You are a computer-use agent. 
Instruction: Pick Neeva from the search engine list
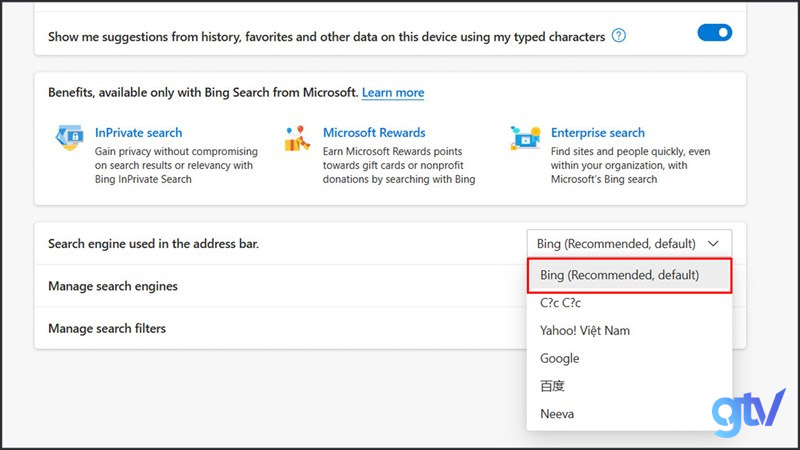click(x=556, y=414)
